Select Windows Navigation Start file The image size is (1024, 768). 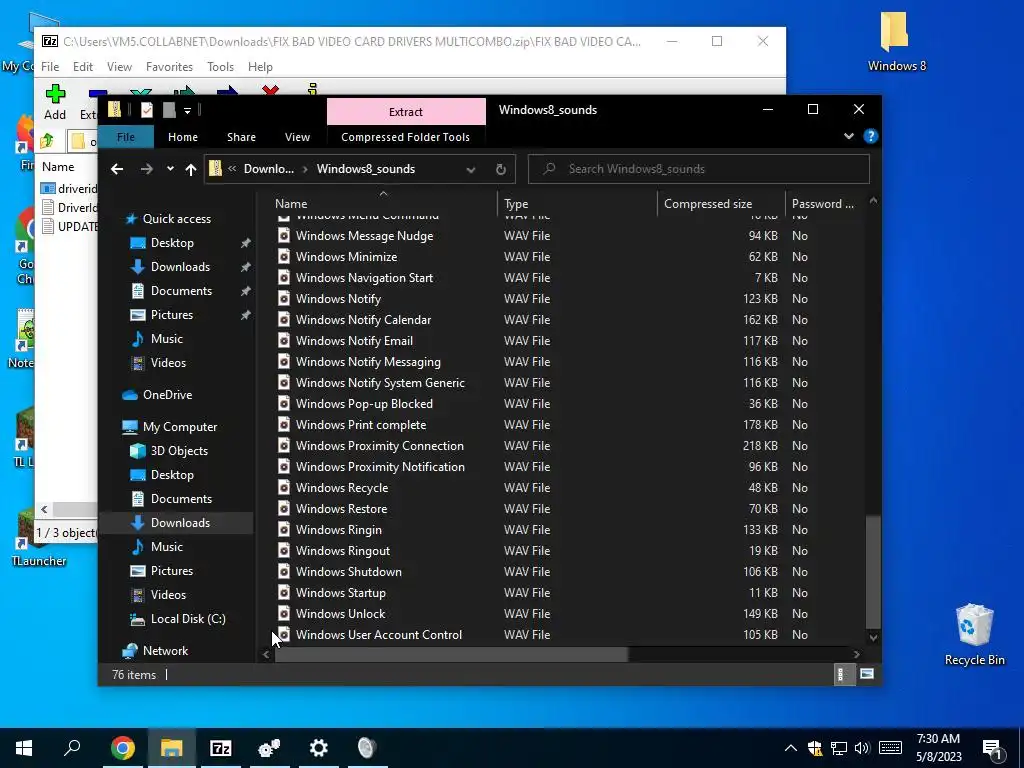[x=364, y=278]
